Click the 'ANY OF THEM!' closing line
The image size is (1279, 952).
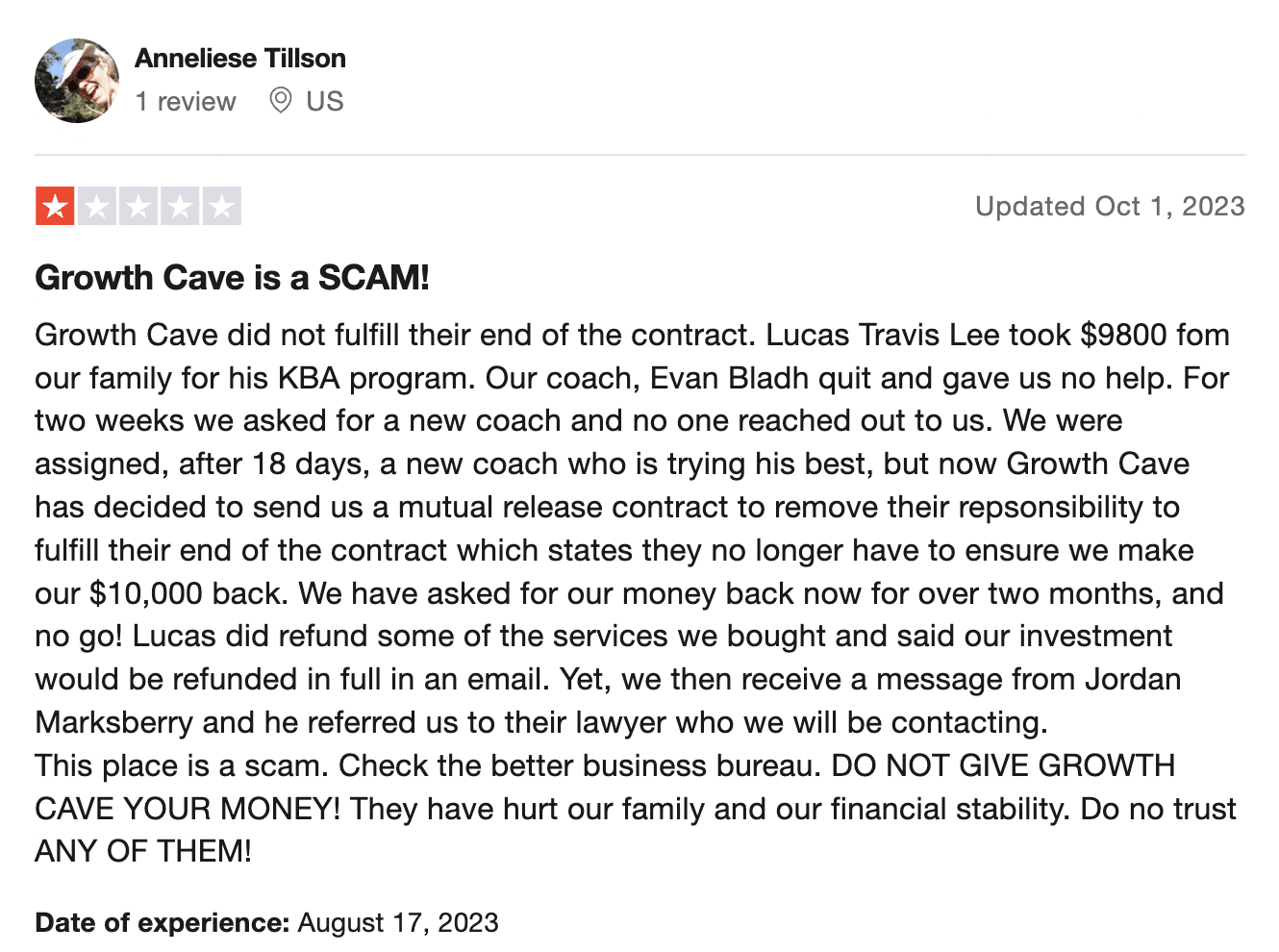pos(143,851)
